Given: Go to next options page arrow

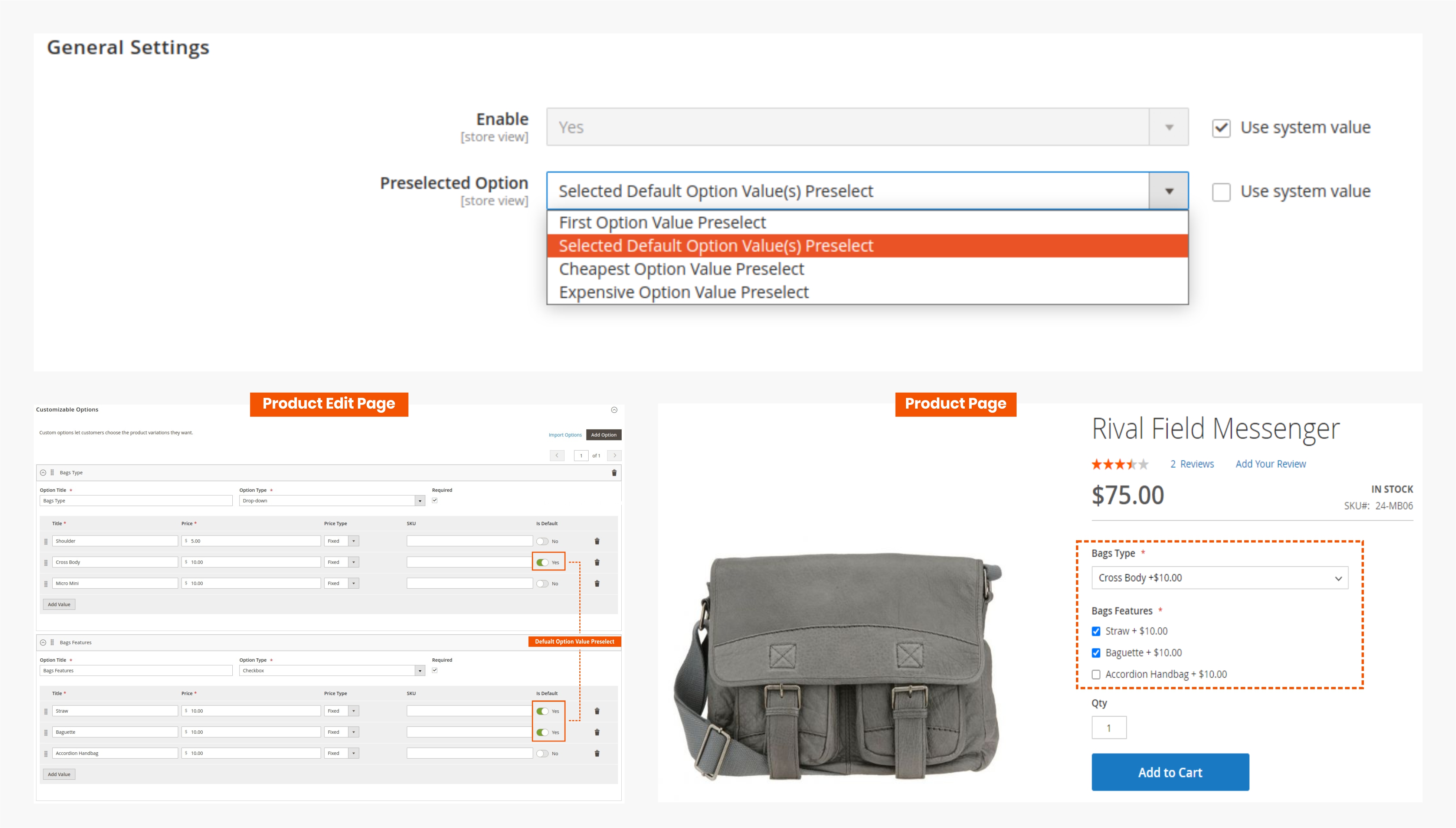Looking at the screenshot, I should pyautogui.click(x=615, y=455).
